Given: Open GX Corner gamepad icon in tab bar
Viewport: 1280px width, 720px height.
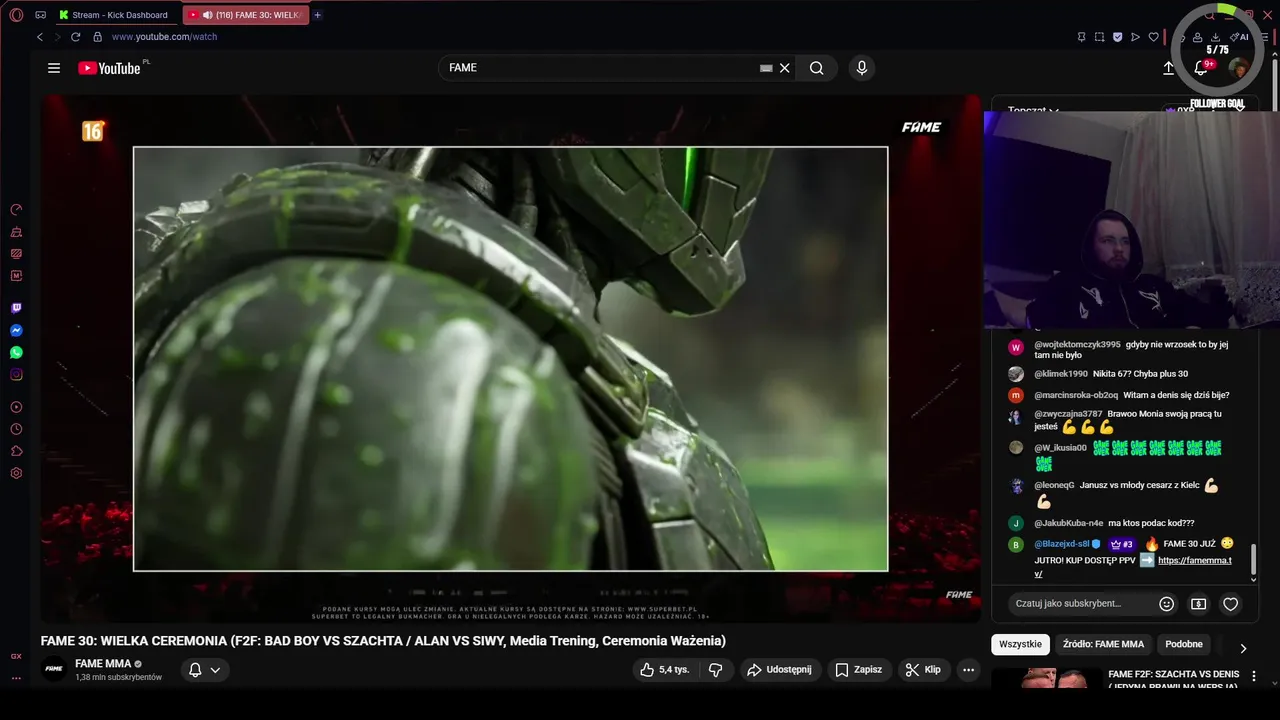Looking at the screenshot, I should (41, 15).
